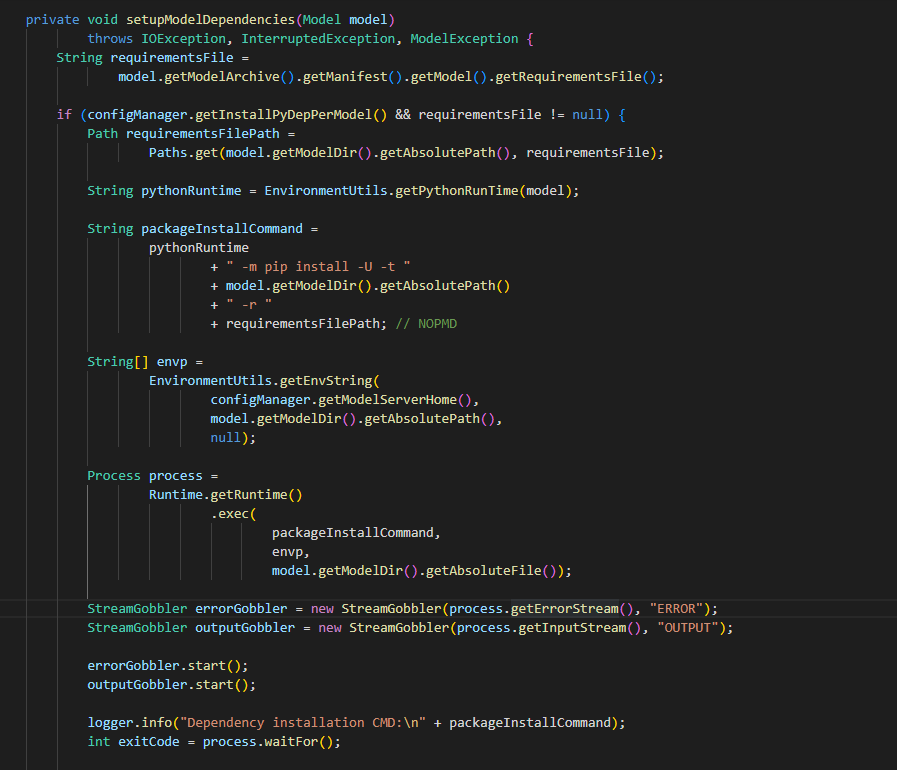The height and width of the screenshot is (770, 897).
Task: Click getErrorStream() on highlighted line
Action: click(x=572, y=609)
